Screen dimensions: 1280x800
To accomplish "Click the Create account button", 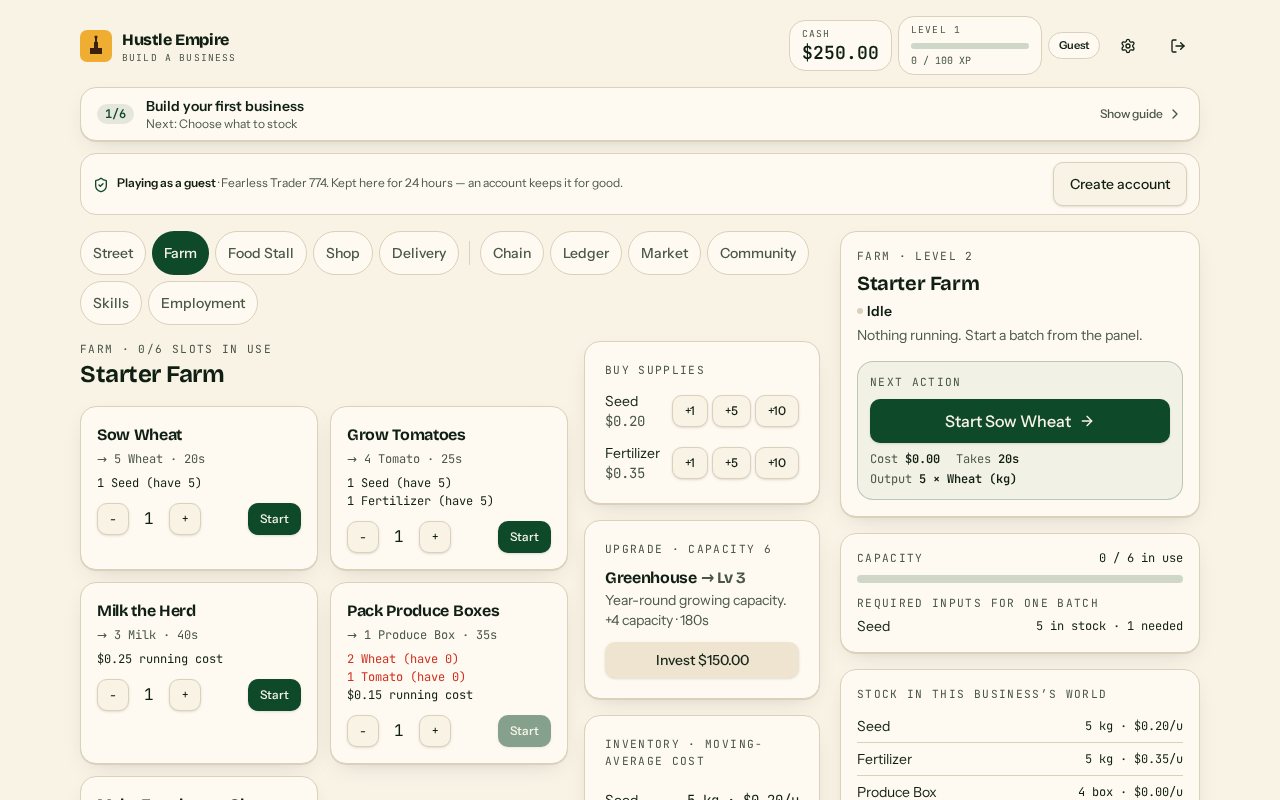I will click(1120, 184).
